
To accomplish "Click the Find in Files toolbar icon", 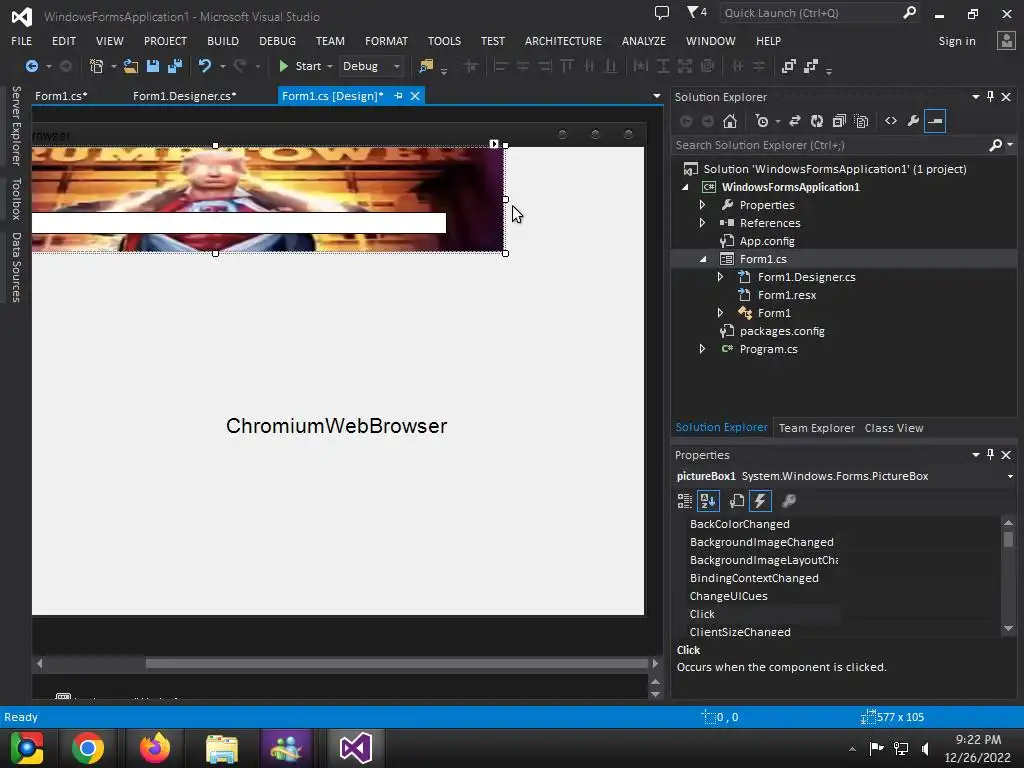I will click(426, 66).
